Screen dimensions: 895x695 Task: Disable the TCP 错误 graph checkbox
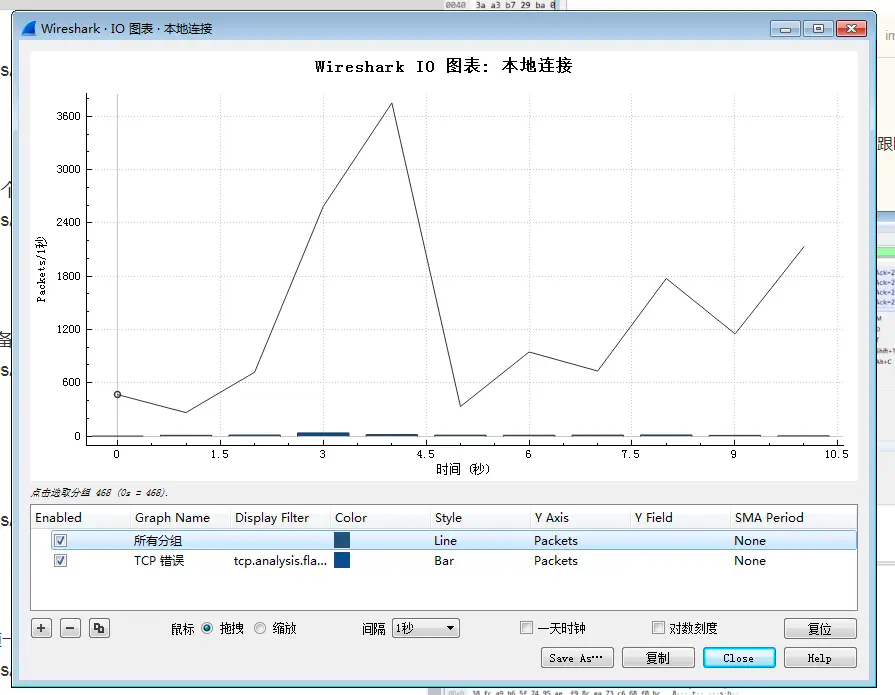pos(59,561)
